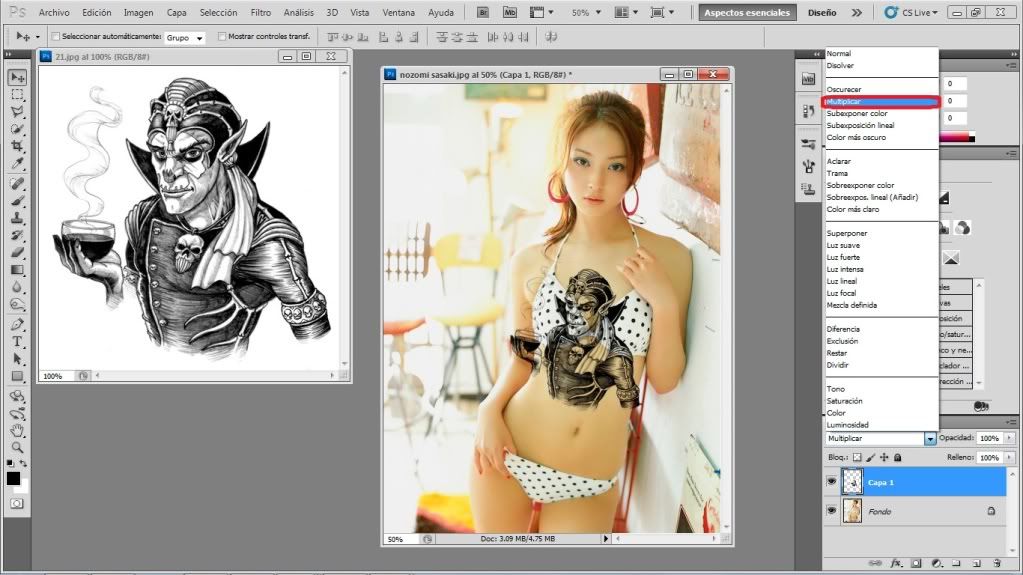Image resolution: width=1023 pixels, height=575 pixels.
Task: Select the Pen tool
Action: 18,324
